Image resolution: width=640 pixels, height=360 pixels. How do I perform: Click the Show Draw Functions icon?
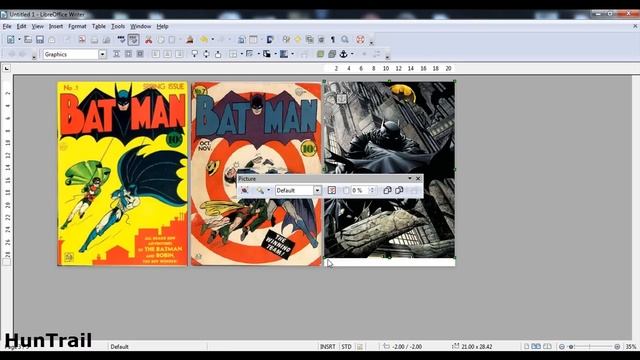(x=270, y=40)
